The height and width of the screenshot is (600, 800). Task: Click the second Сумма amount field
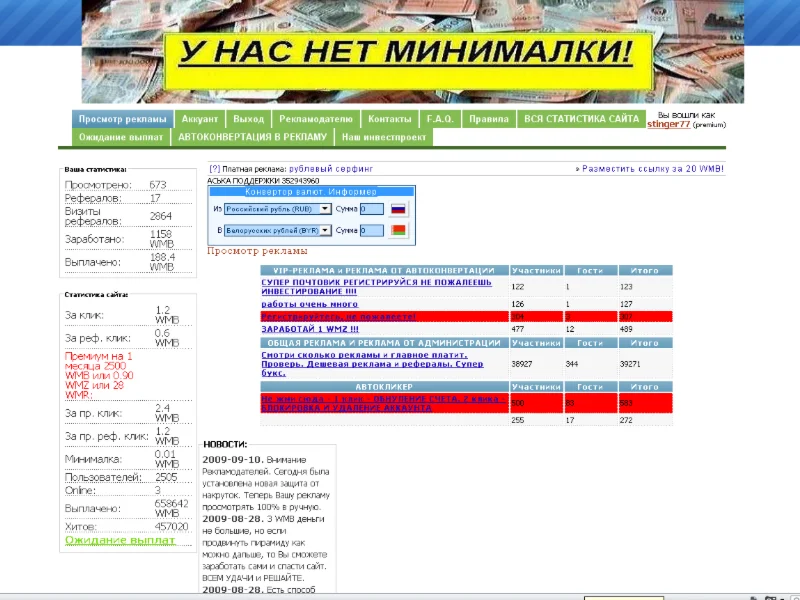pyautogui.click(x=370, y=230)
